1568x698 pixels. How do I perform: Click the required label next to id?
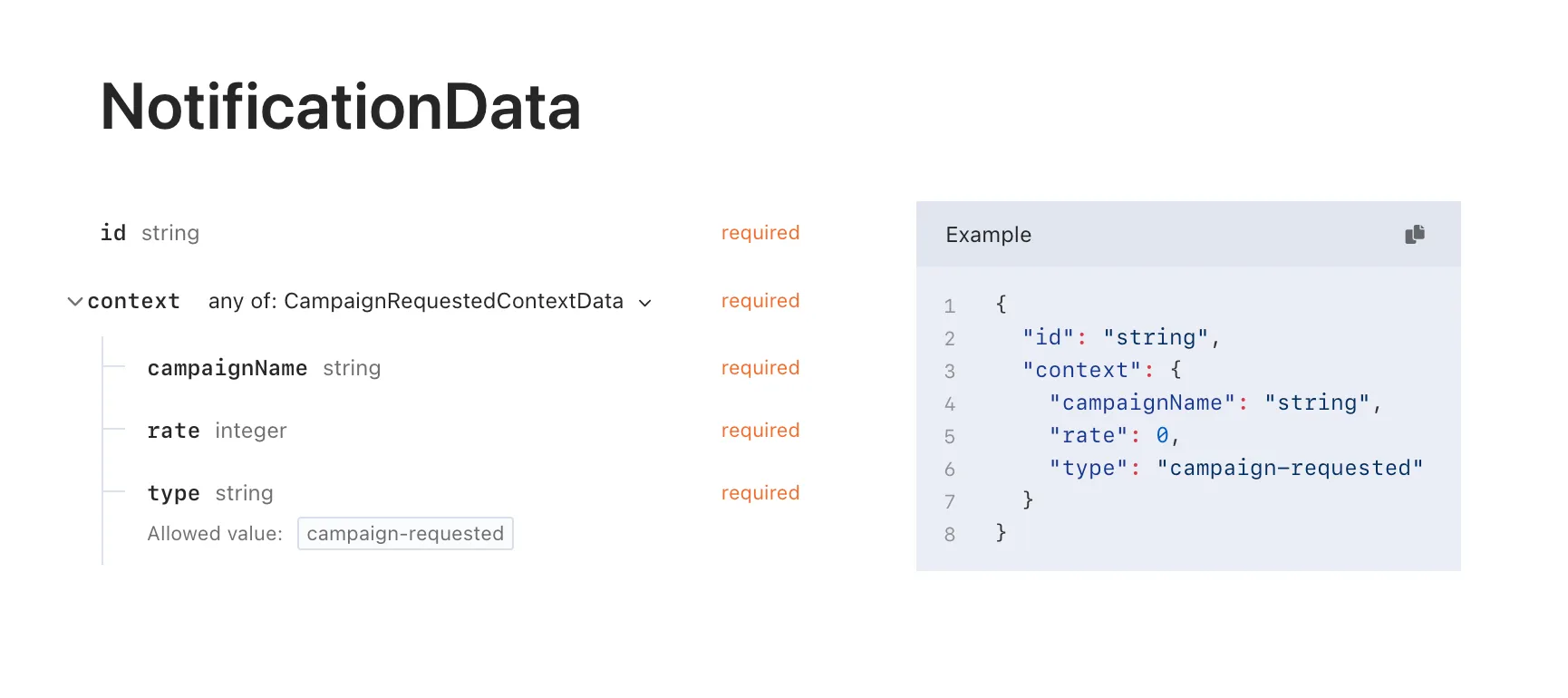tap(760, 233)
